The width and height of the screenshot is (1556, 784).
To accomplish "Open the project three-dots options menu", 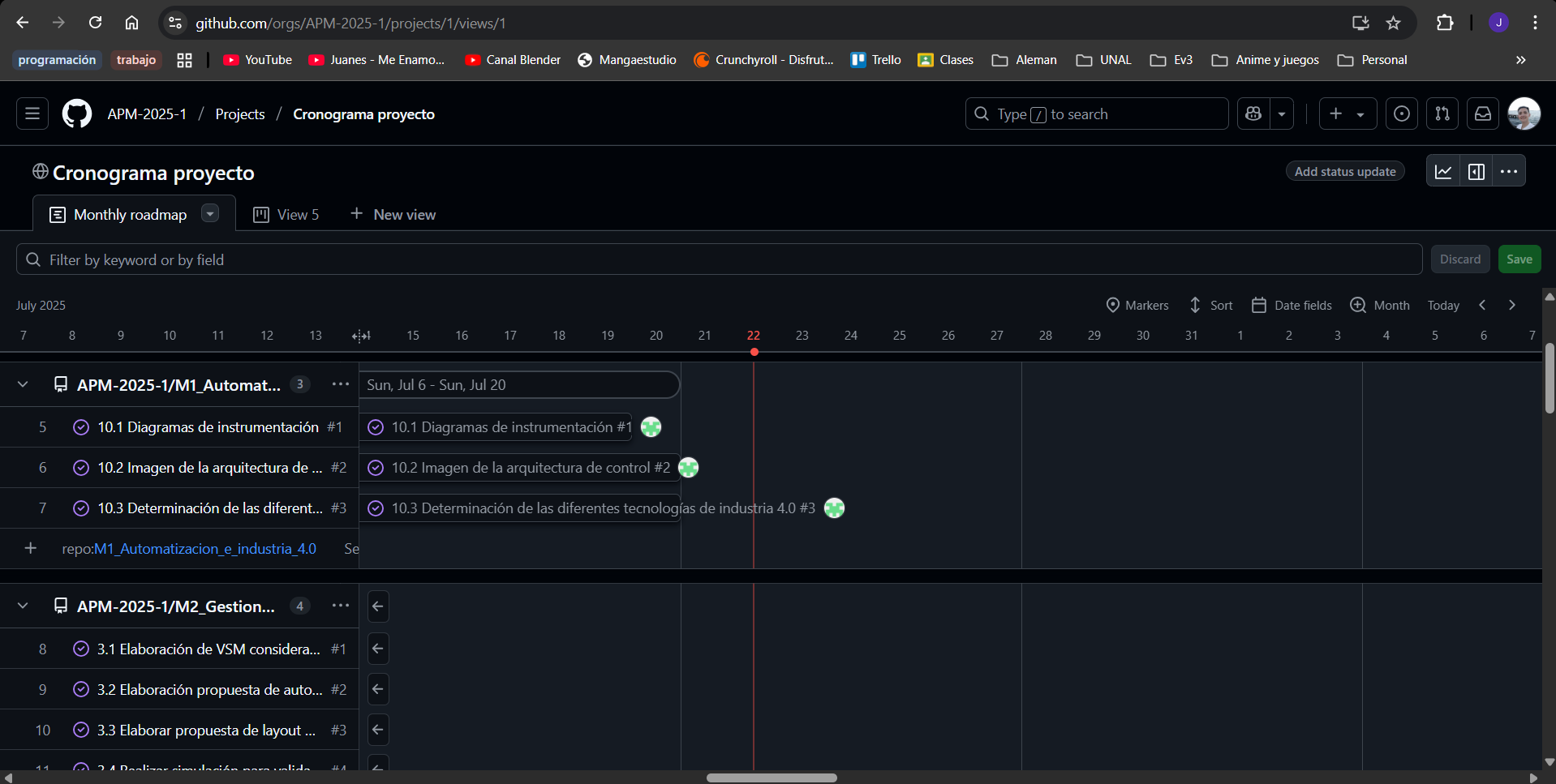I will (1509, 172).
